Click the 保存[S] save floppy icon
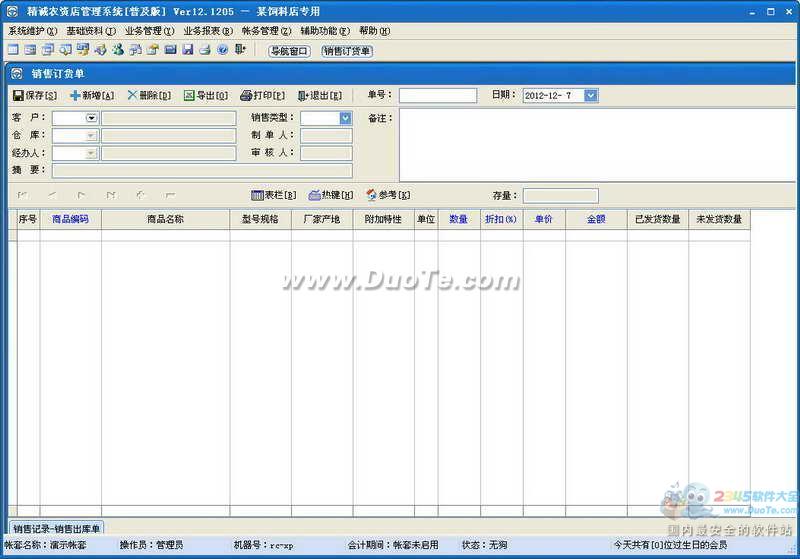This screenshot has height=559, width=800. click(x=18, y=95)
